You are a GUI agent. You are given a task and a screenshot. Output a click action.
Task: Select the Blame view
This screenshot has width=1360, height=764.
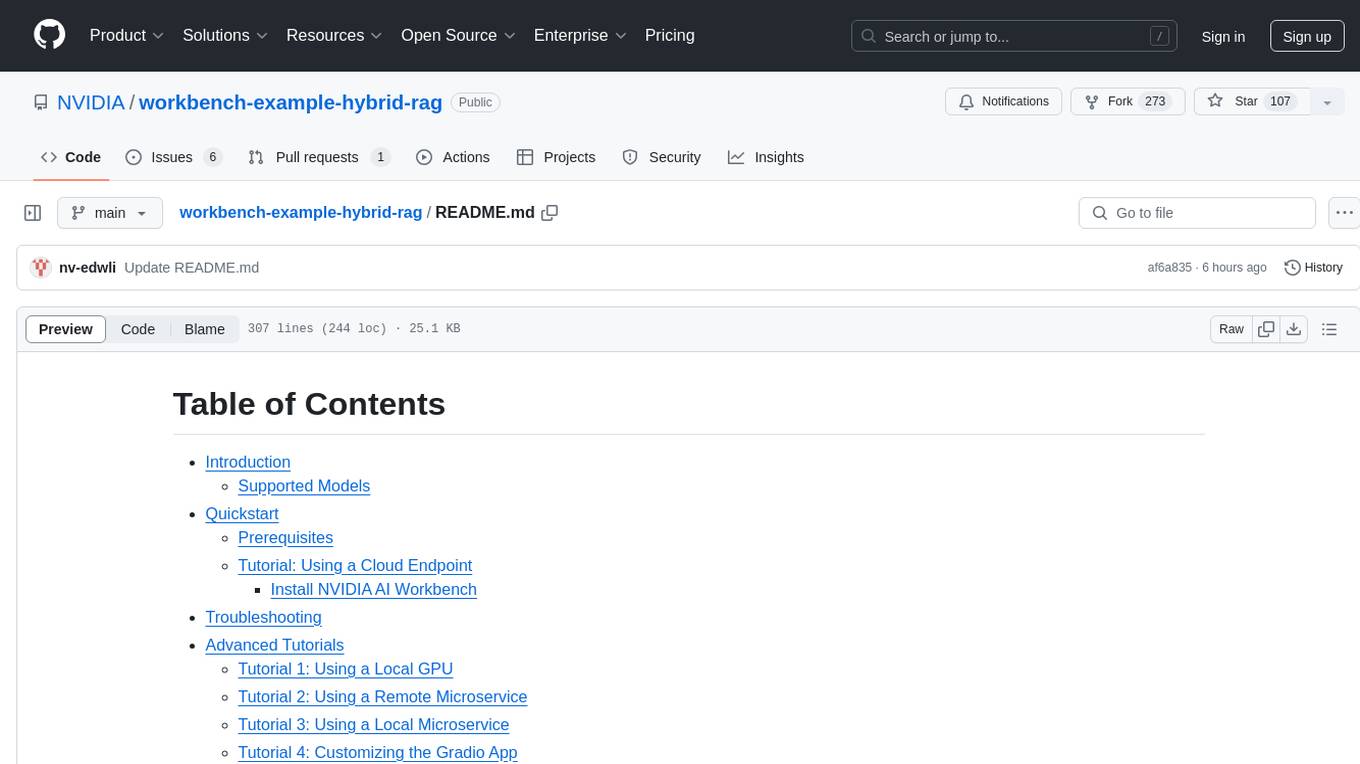[x=204, y=329]
